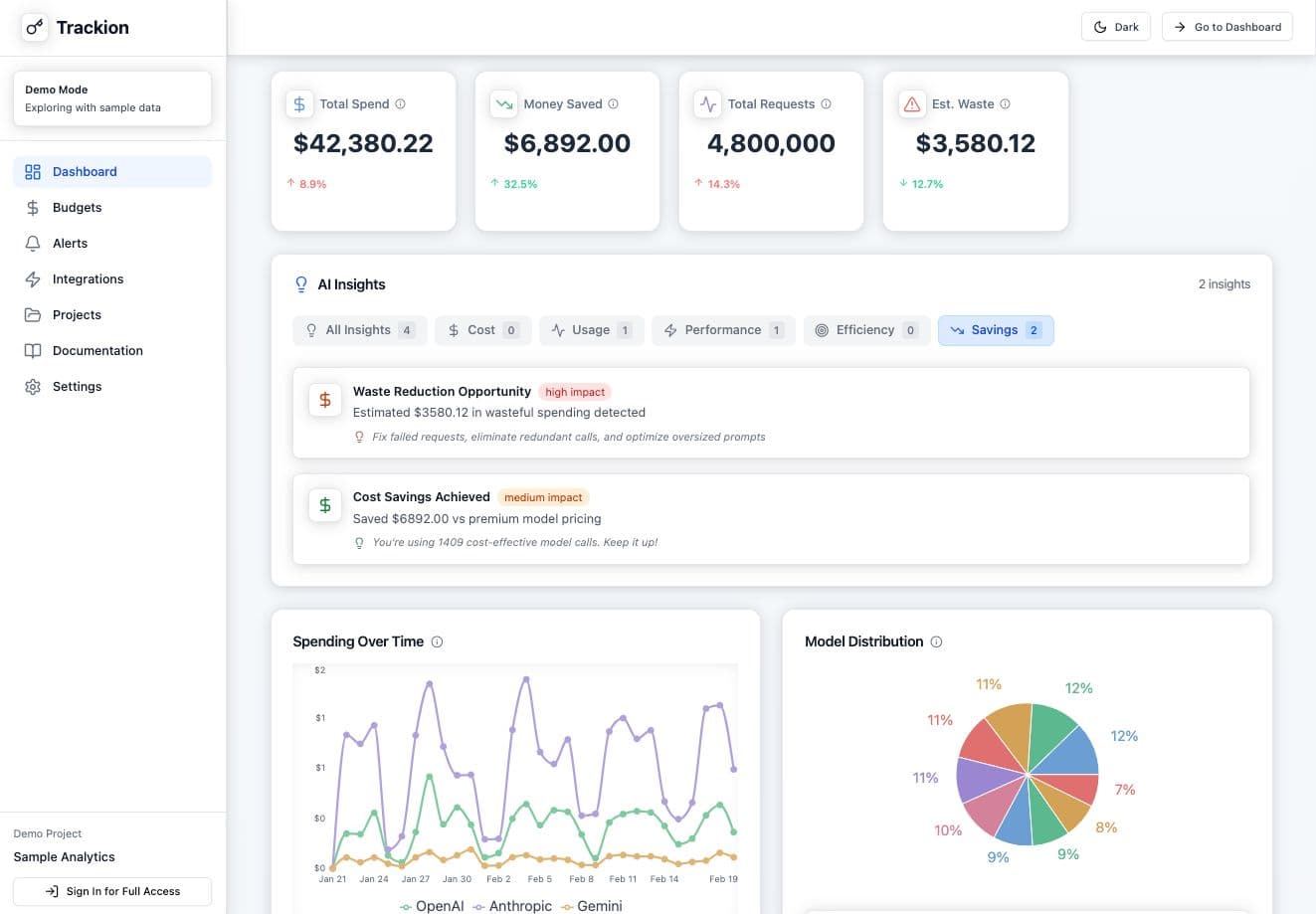Click Go to Dashboard

(1227, 27)
